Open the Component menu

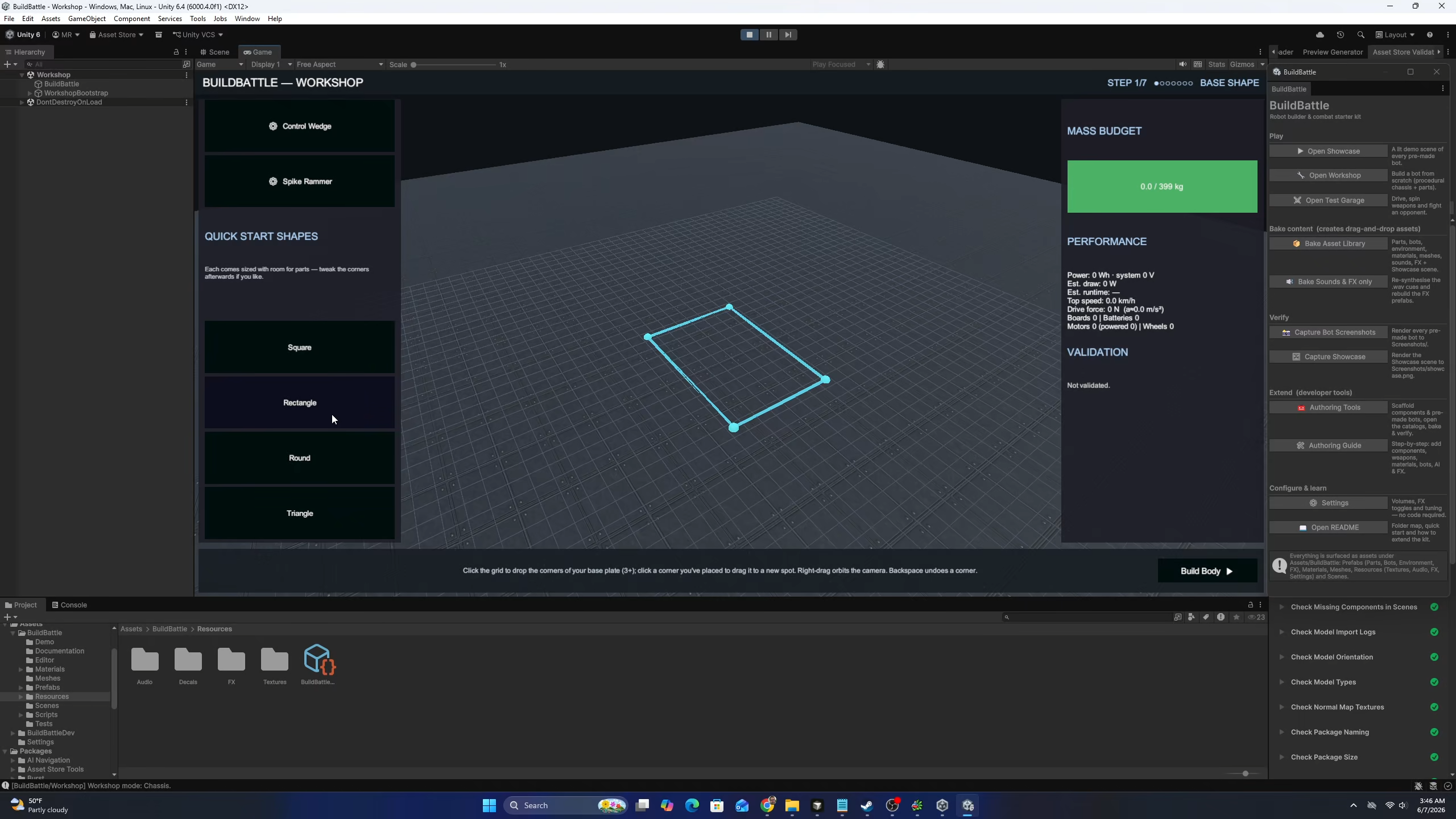coord(132,19)
